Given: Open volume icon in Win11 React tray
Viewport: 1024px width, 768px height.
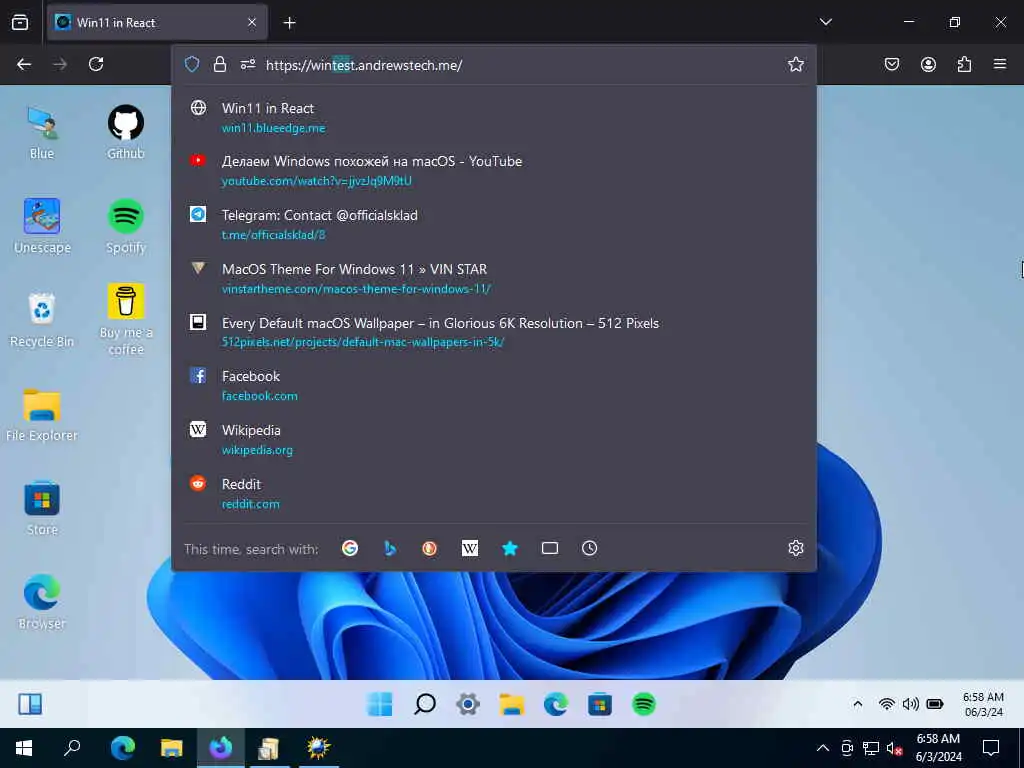Looking at the screenshot, I should coord(910,704).
